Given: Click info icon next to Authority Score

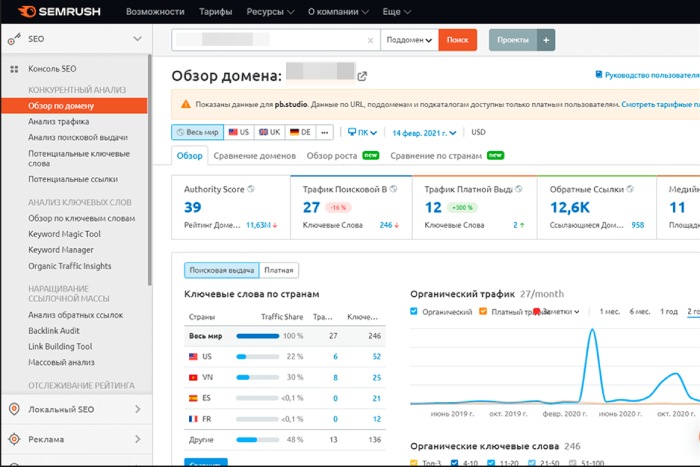Looking at the screenshot, I should [251, 187].
